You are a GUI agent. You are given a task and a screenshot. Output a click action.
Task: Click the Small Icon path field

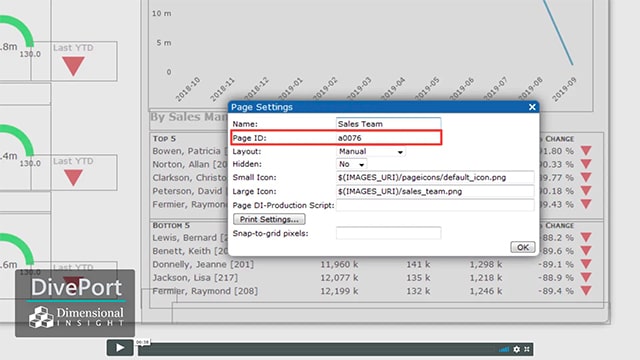click(435, 178)
